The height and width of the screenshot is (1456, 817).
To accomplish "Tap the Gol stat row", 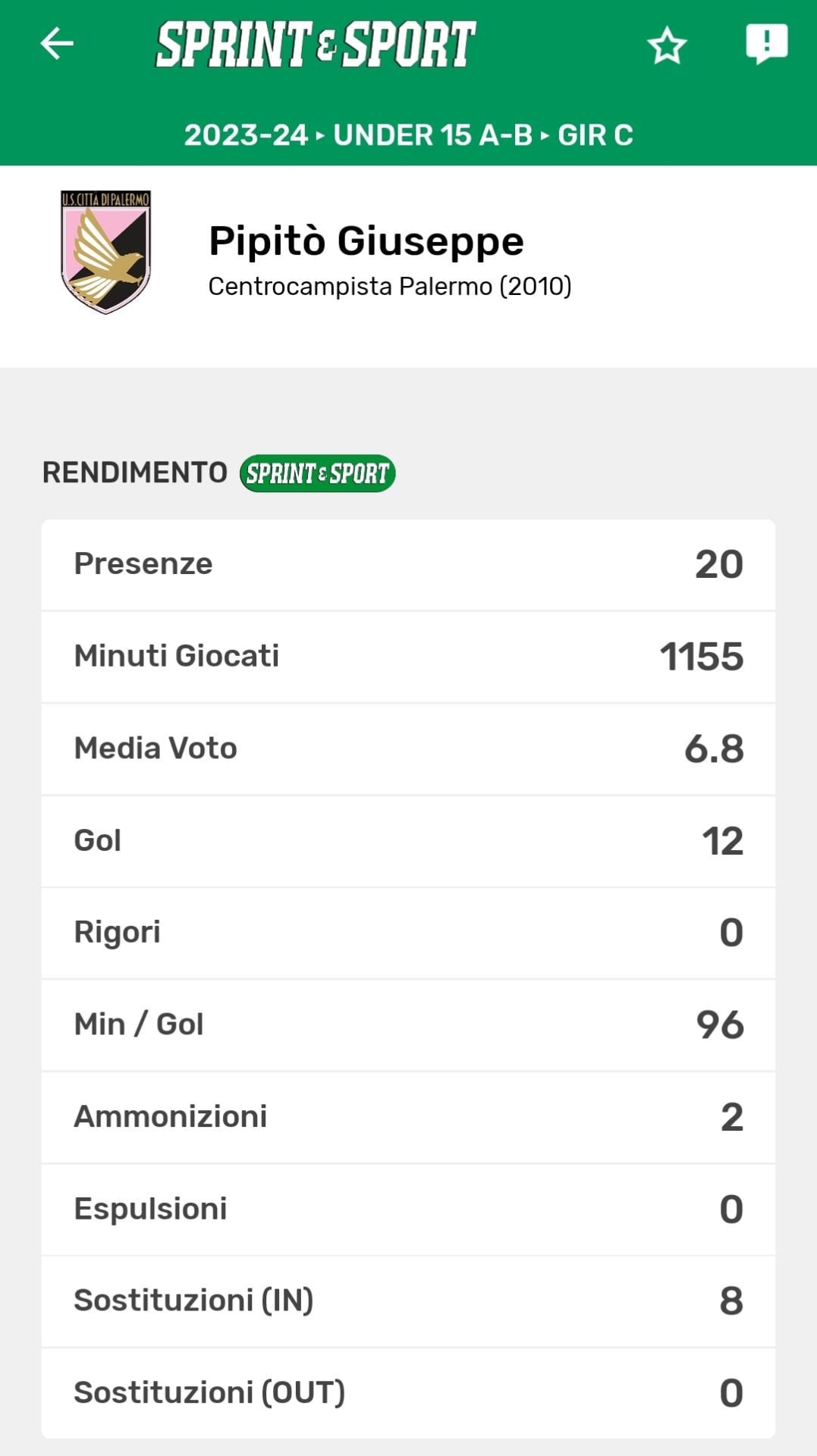I will (x=408, y=841).
